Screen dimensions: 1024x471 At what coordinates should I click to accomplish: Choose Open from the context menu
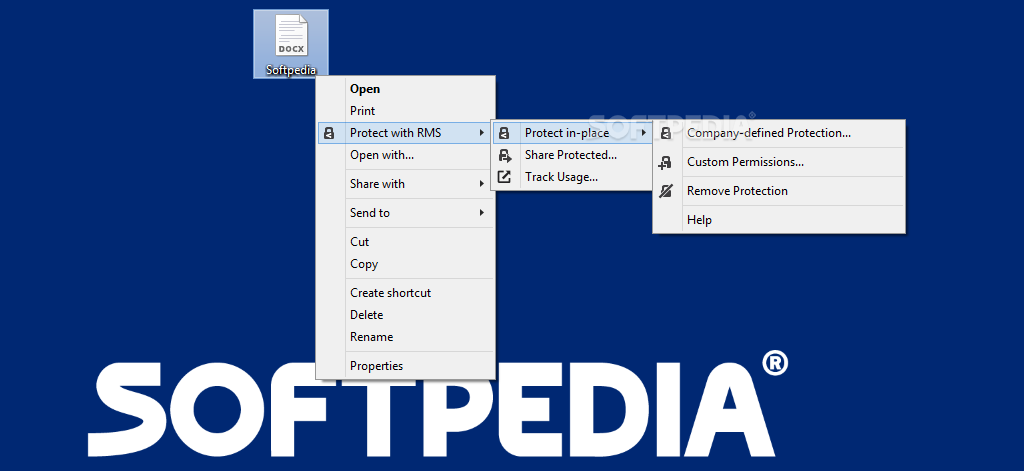click(x=406, y=89)
